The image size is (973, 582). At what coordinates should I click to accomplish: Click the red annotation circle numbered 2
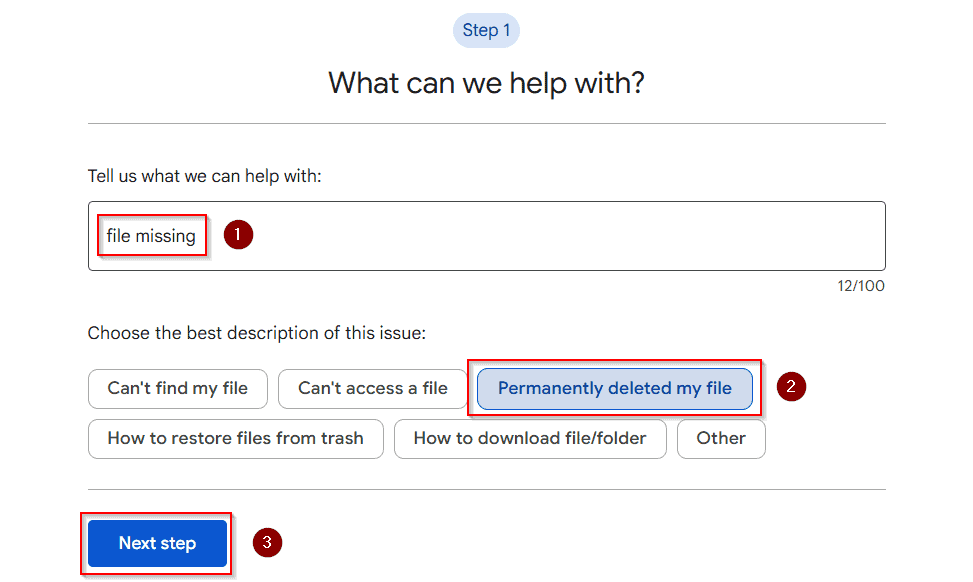click(x=791, y=387)
